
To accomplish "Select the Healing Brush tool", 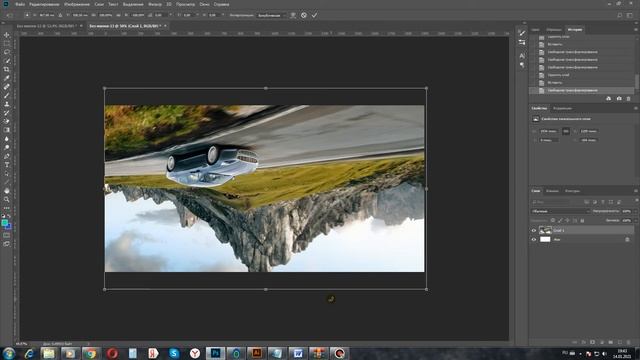I will click(7, 87).
